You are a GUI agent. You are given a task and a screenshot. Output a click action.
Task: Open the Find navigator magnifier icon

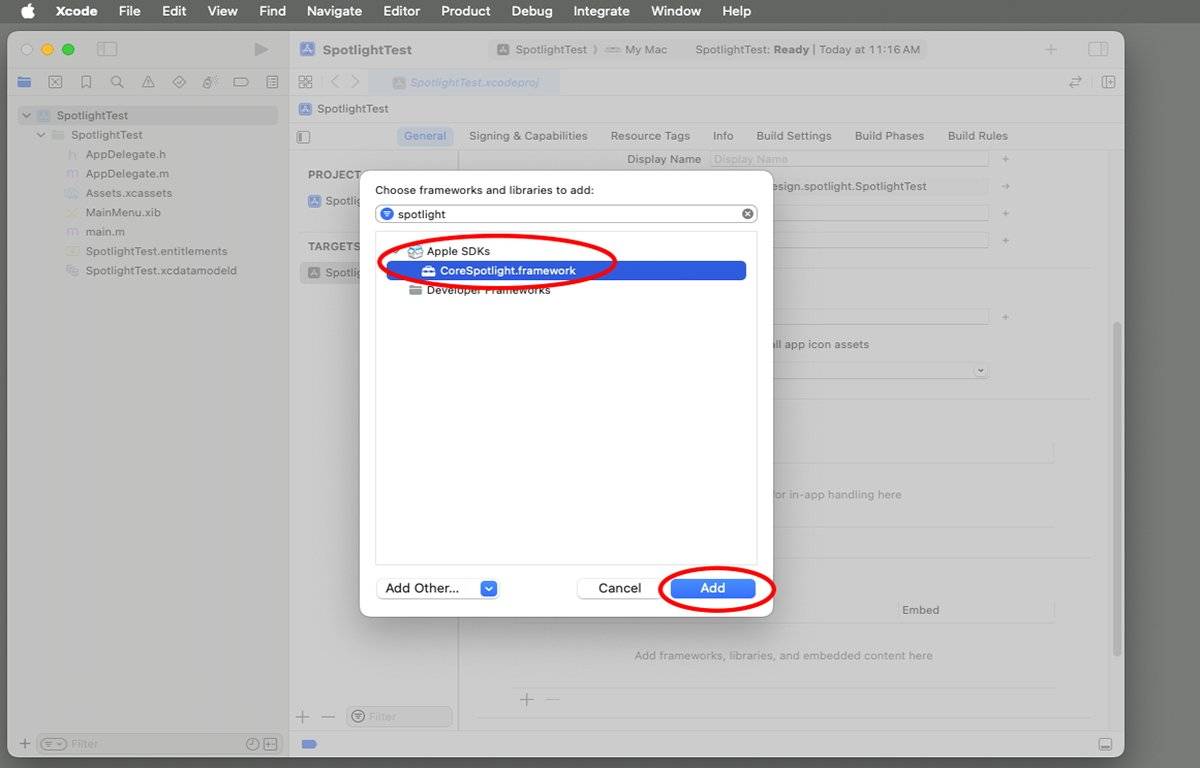(117, 82)
